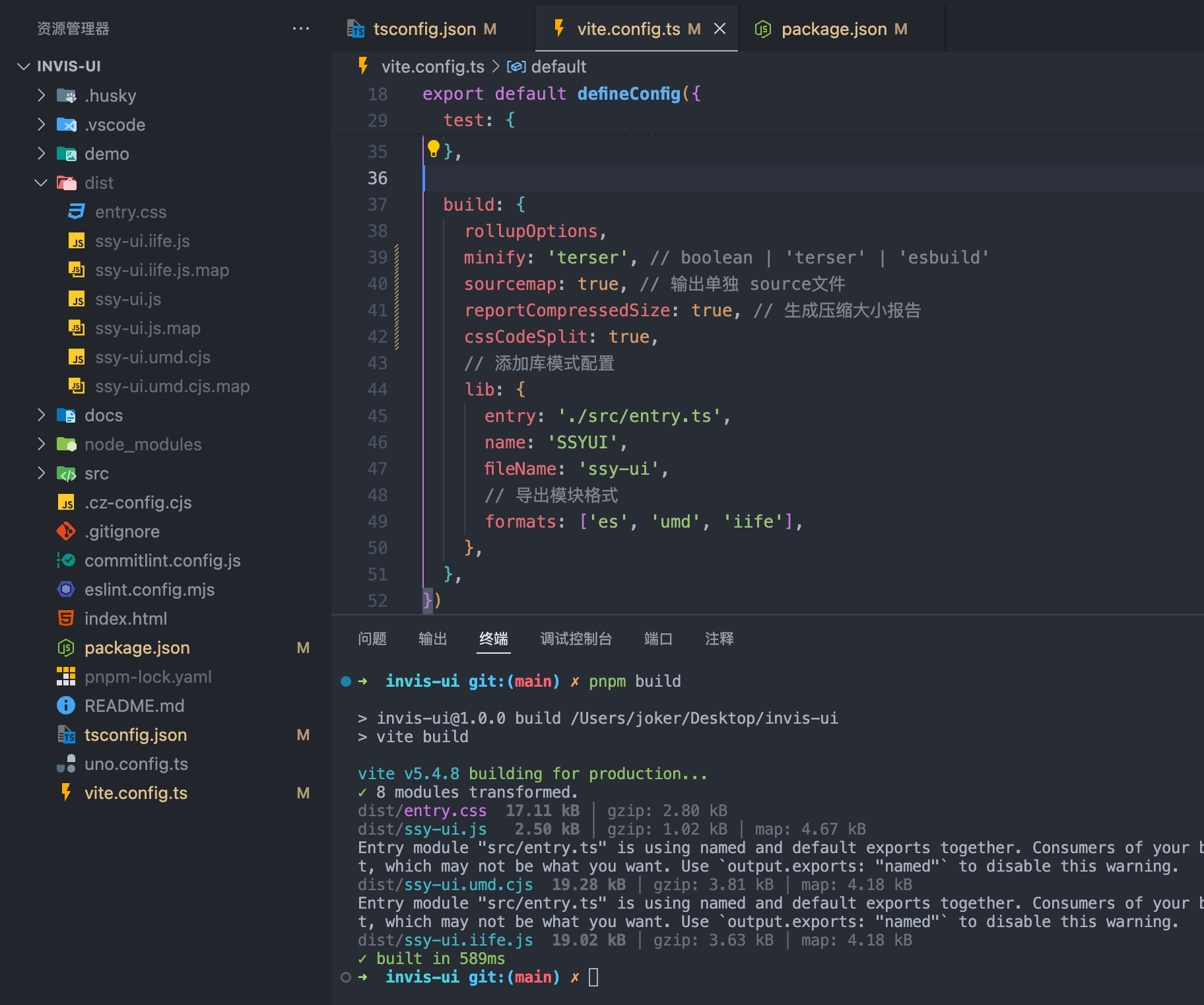
Task: Click the default symbol icon in breadcrumb
Action: coord(516,67)
